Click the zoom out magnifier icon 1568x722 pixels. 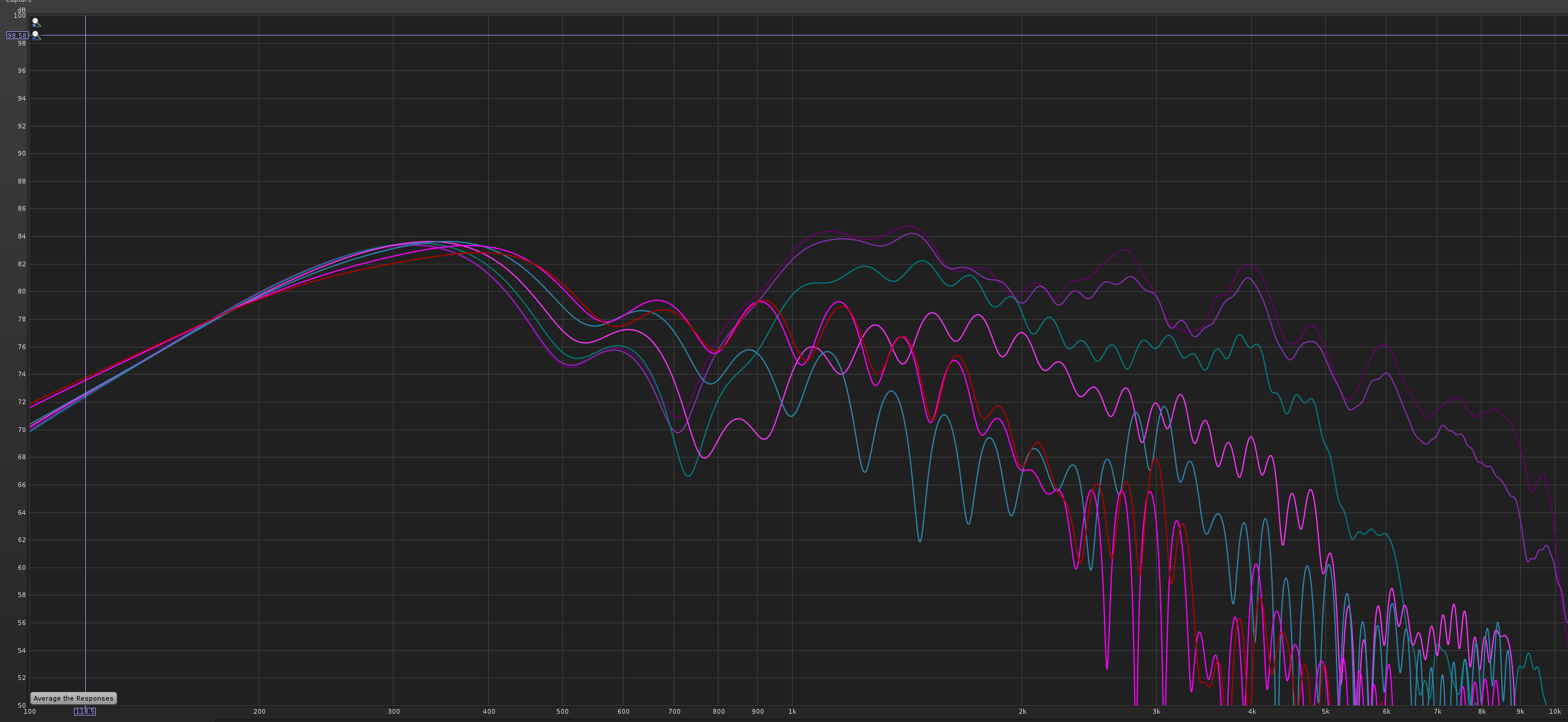37,36
